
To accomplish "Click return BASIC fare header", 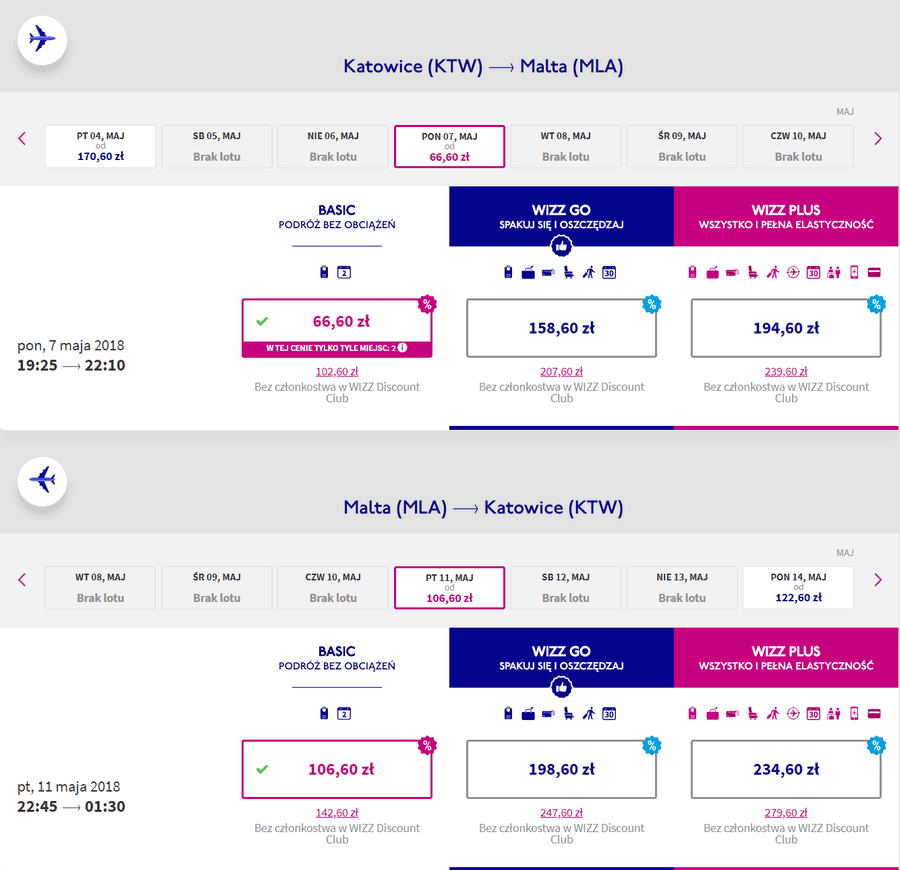I will [x=337, y=658].
